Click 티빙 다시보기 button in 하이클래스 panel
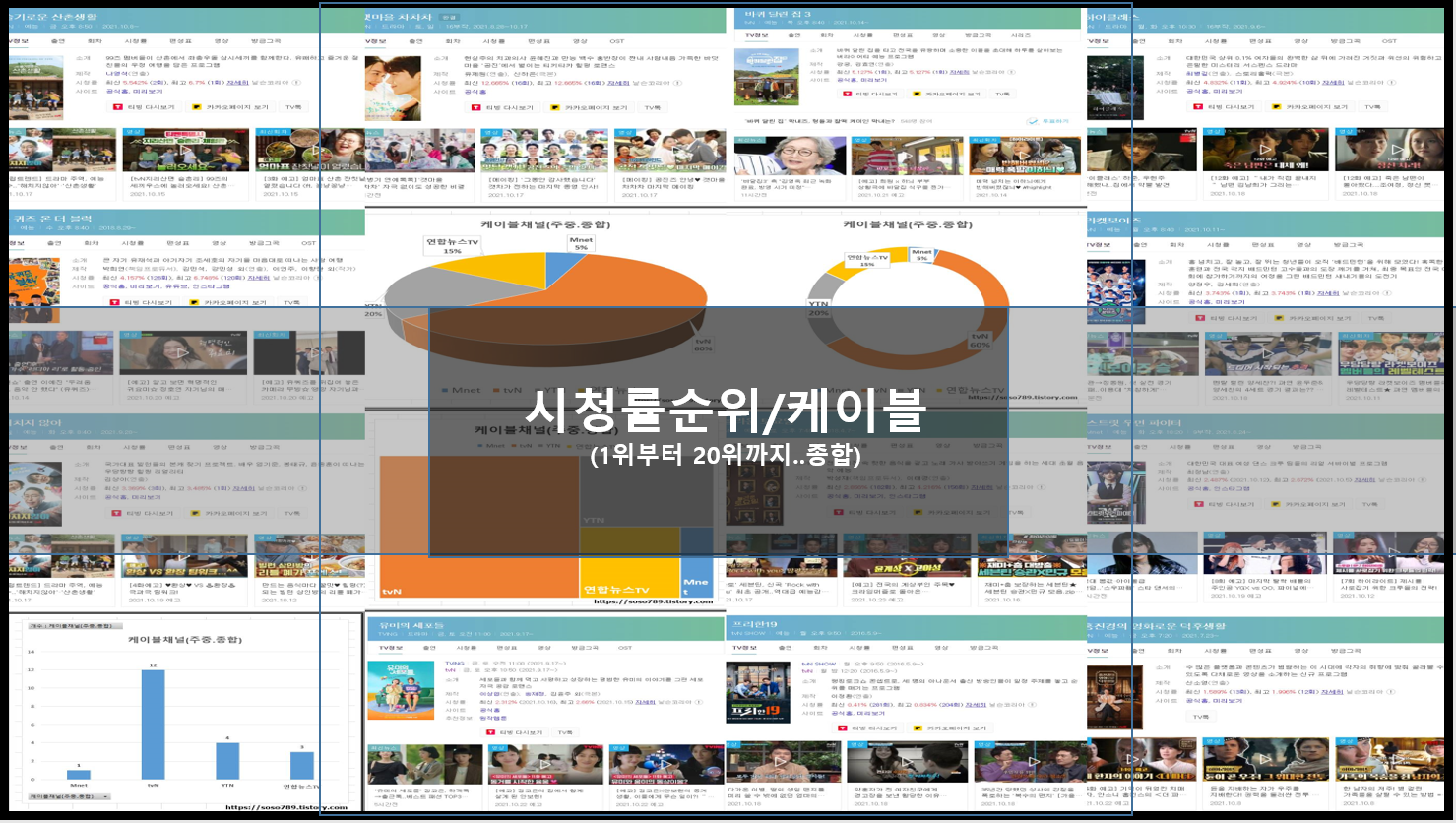This screenshot has height=823, width=1456. click(1225, 106)
